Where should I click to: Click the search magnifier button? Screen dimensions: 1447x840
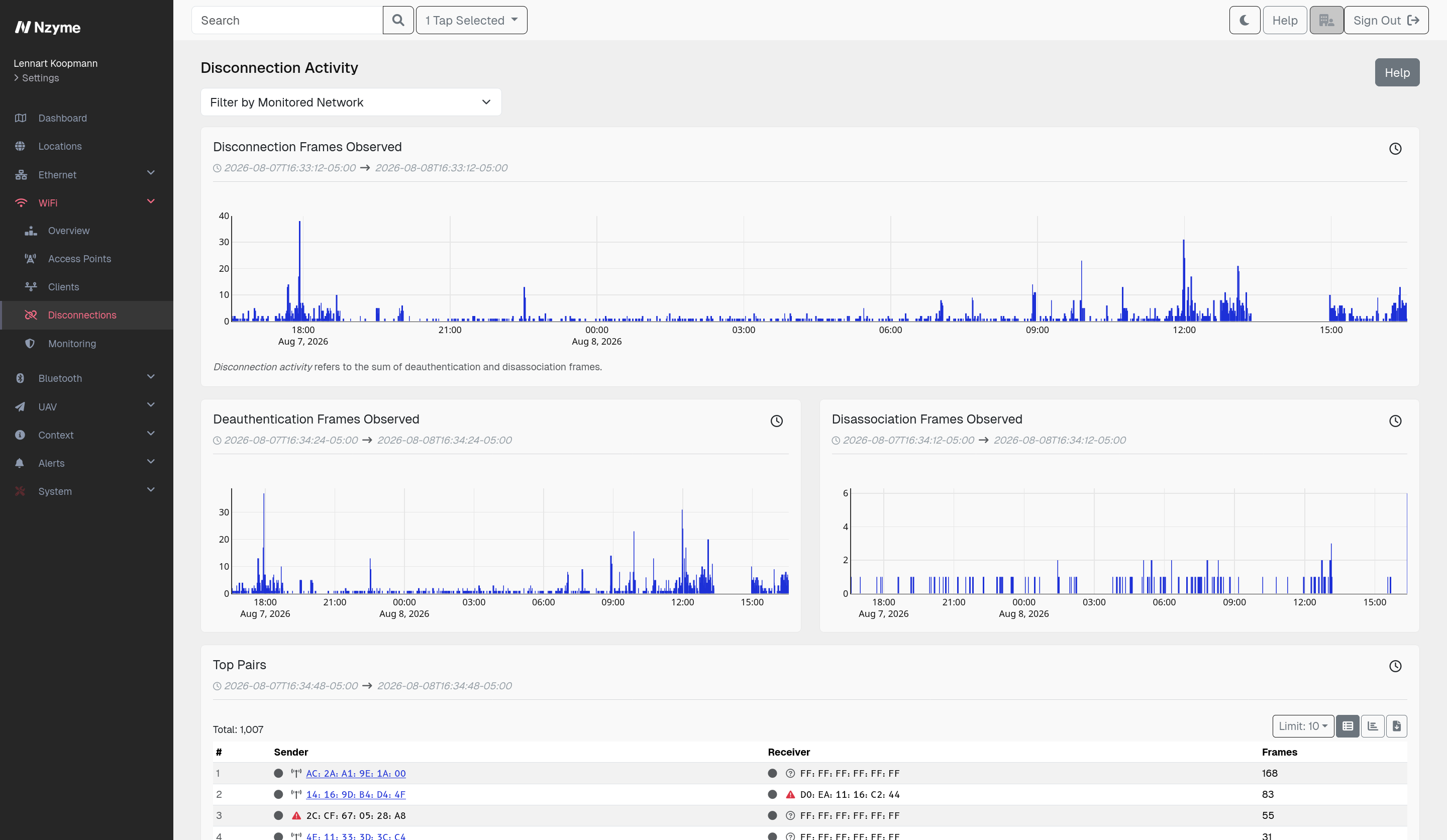(x=398, y=20)
